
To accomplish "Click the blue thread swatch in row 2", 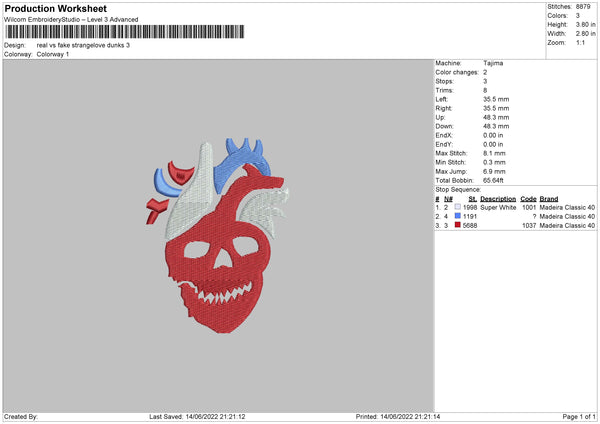I will coord(457,216).
